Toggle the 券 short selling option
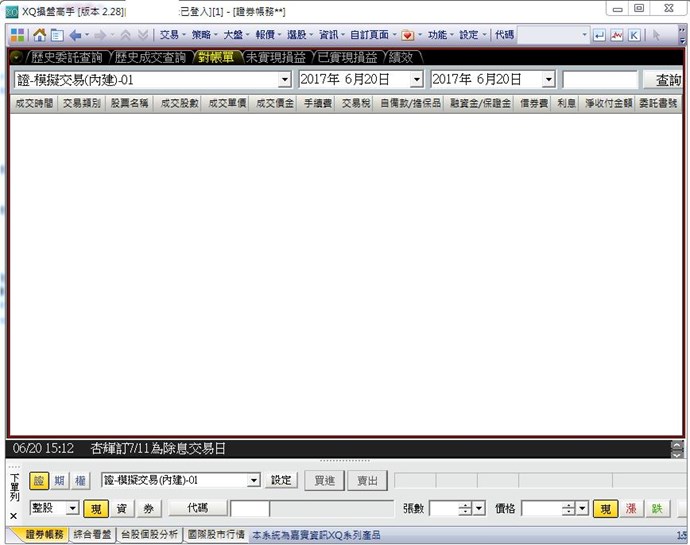 pyautogui.click(x=147, y=509)
